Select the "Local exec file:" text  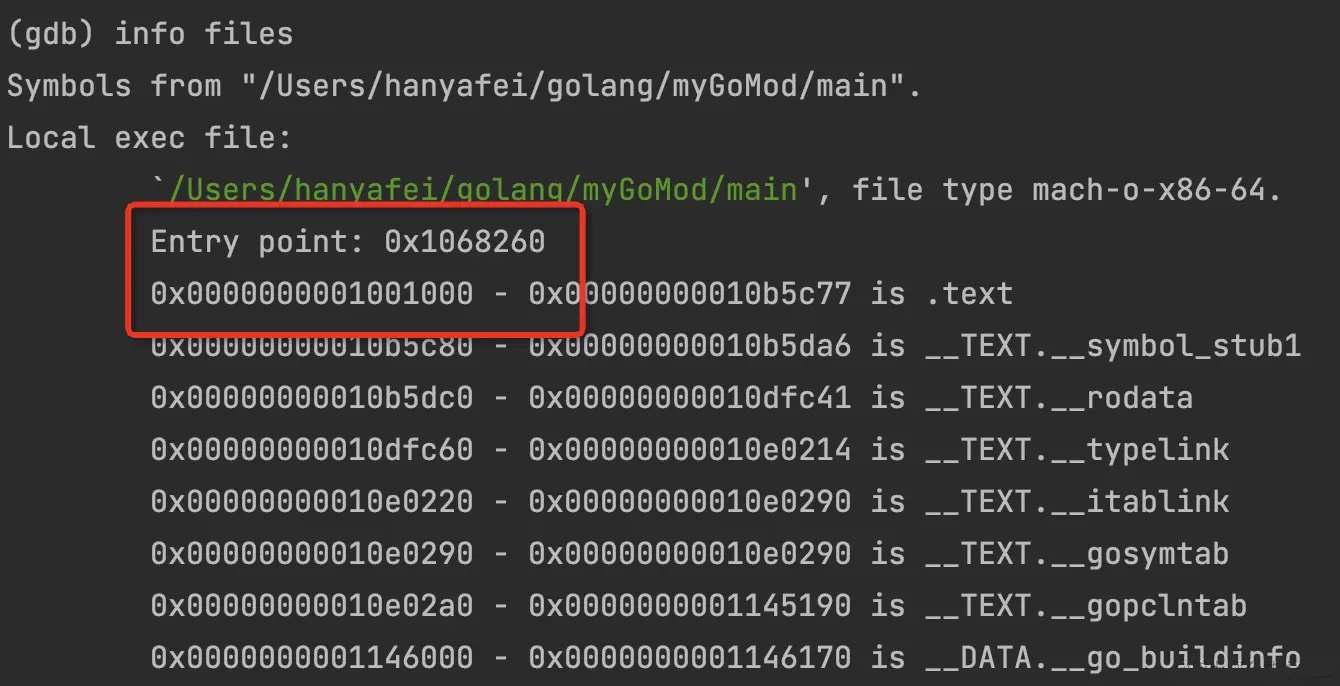[149, 138]
